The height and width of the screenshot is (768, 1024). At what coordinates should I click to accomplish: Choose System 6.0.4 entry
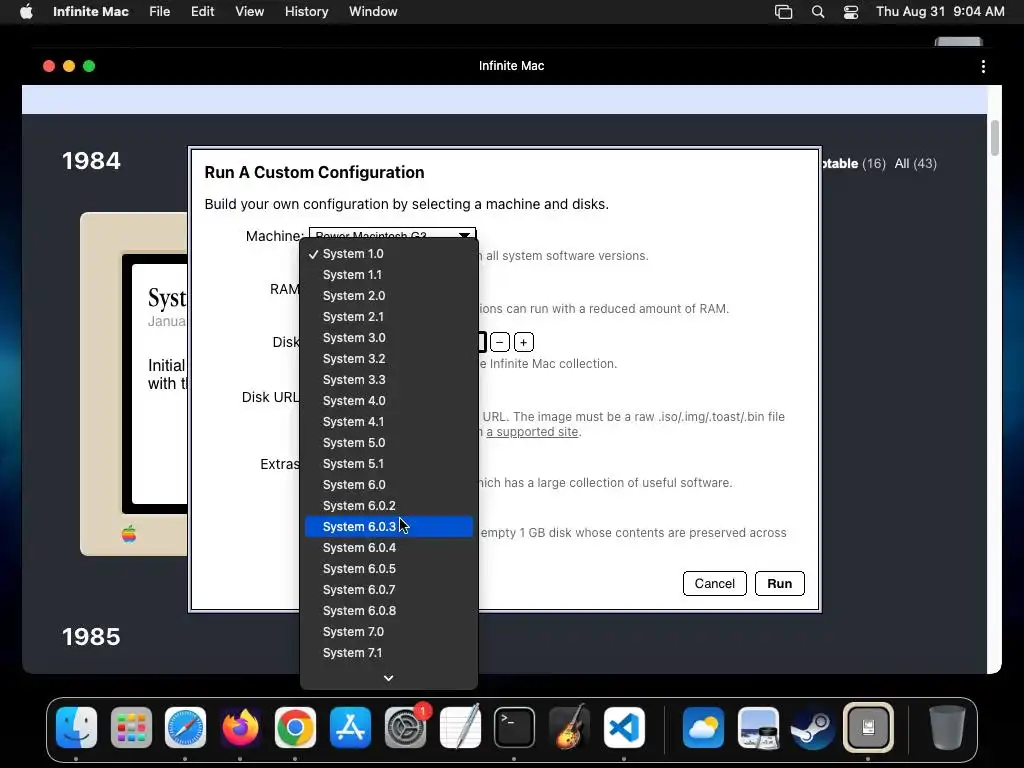tap(389, 547)
